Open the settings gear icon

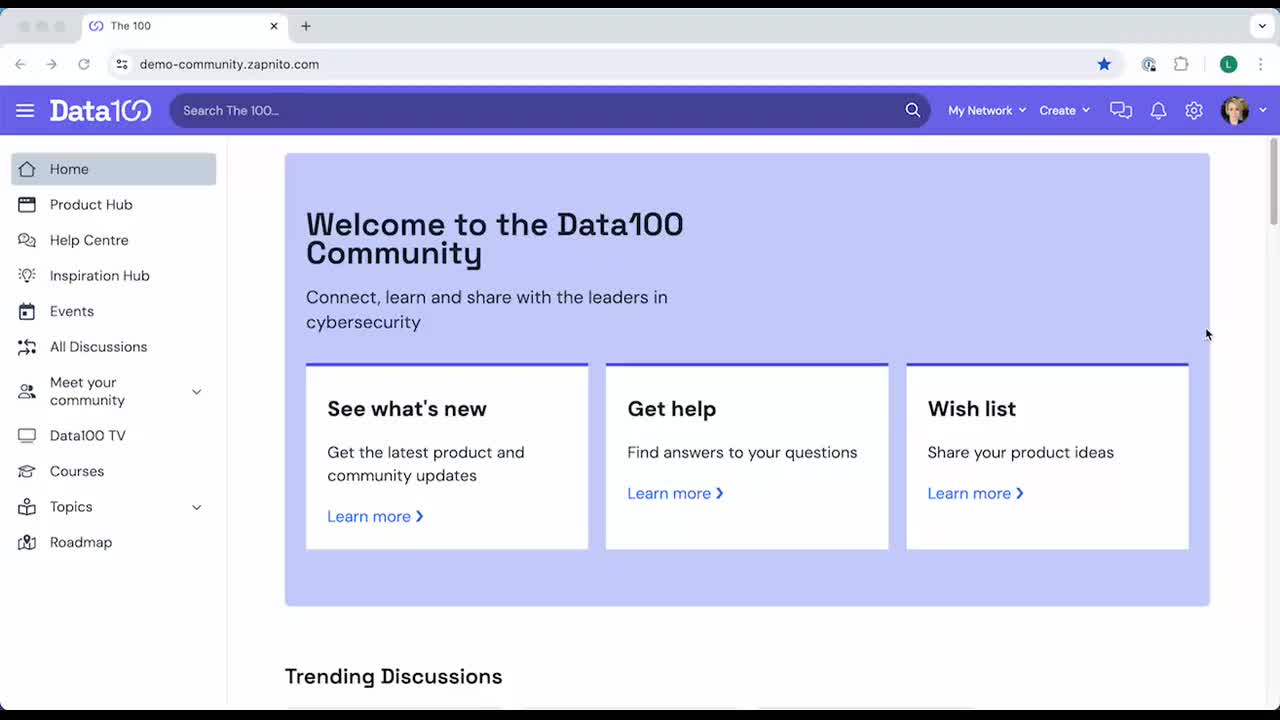[1194, 110]
